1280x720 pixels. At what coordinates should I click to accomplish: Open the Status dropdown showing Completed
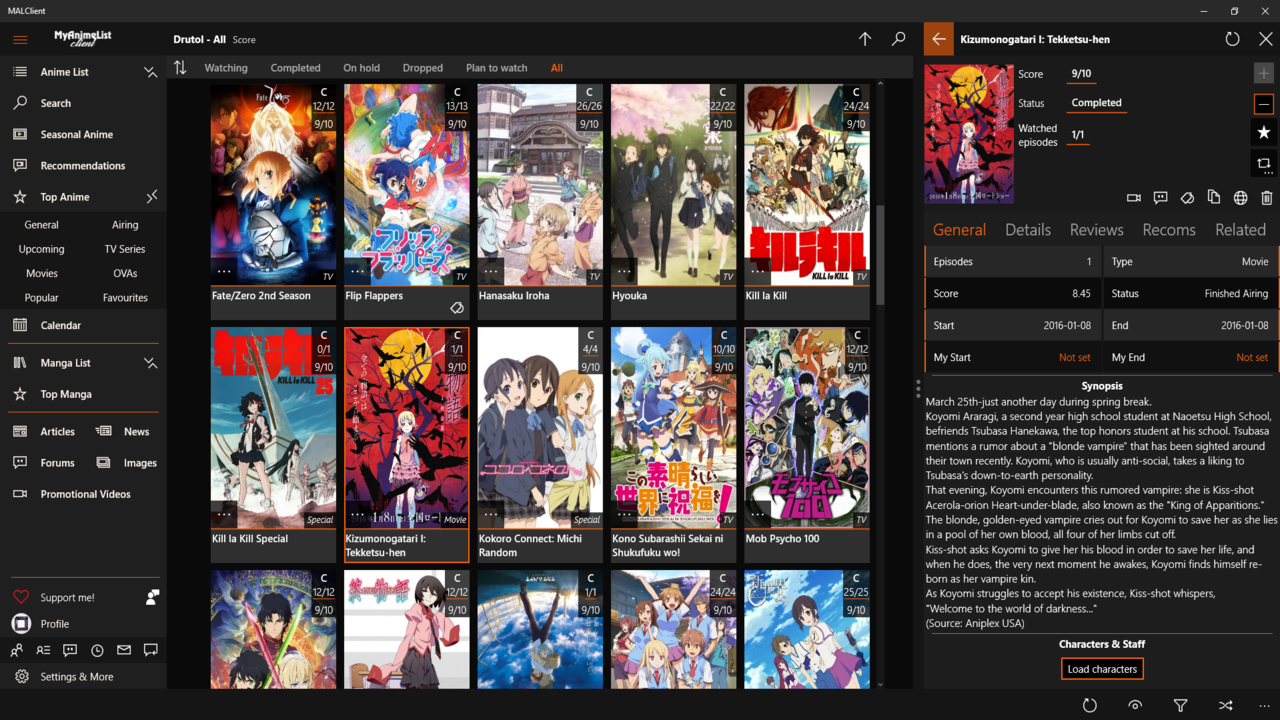[x=1096, y=103]
